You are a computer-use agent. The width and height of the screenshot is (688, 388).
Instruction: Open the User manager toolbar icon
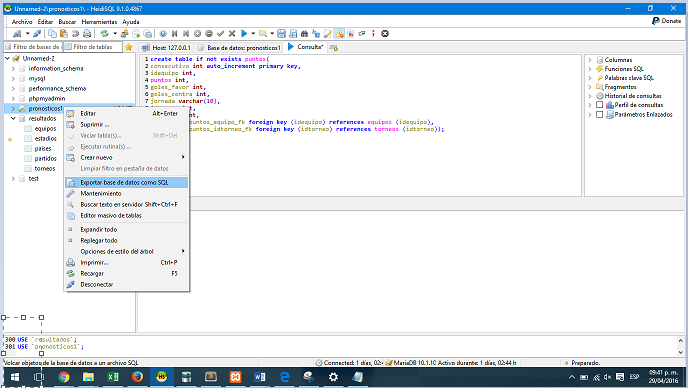coord(125,34)
